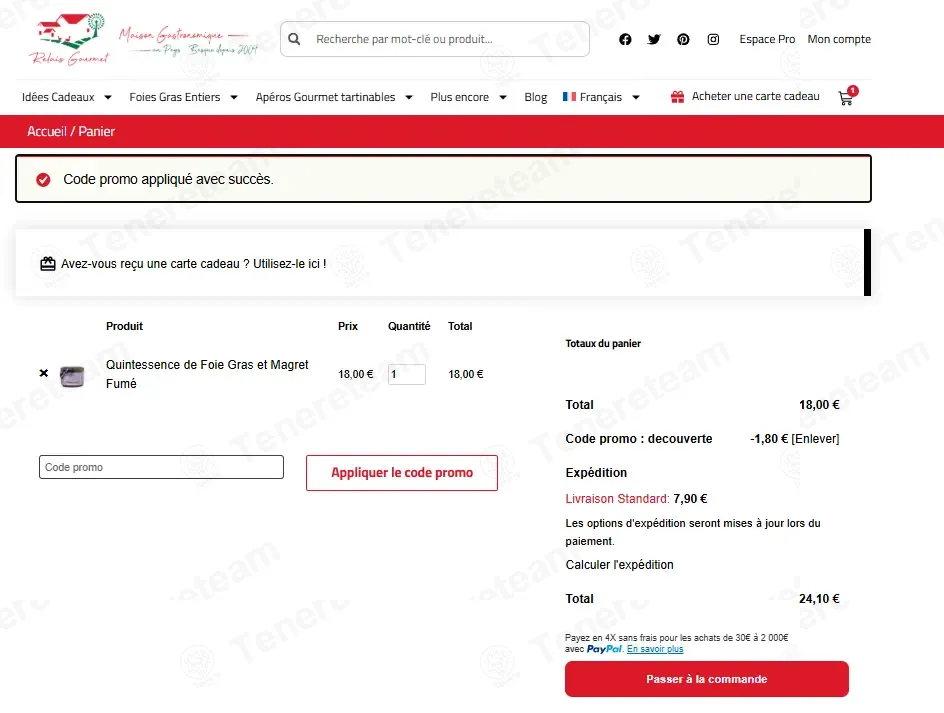Expand the Foies Gras Entiers dropdown arrow
This screenshot has width=944, height=713.
(234, 97)
